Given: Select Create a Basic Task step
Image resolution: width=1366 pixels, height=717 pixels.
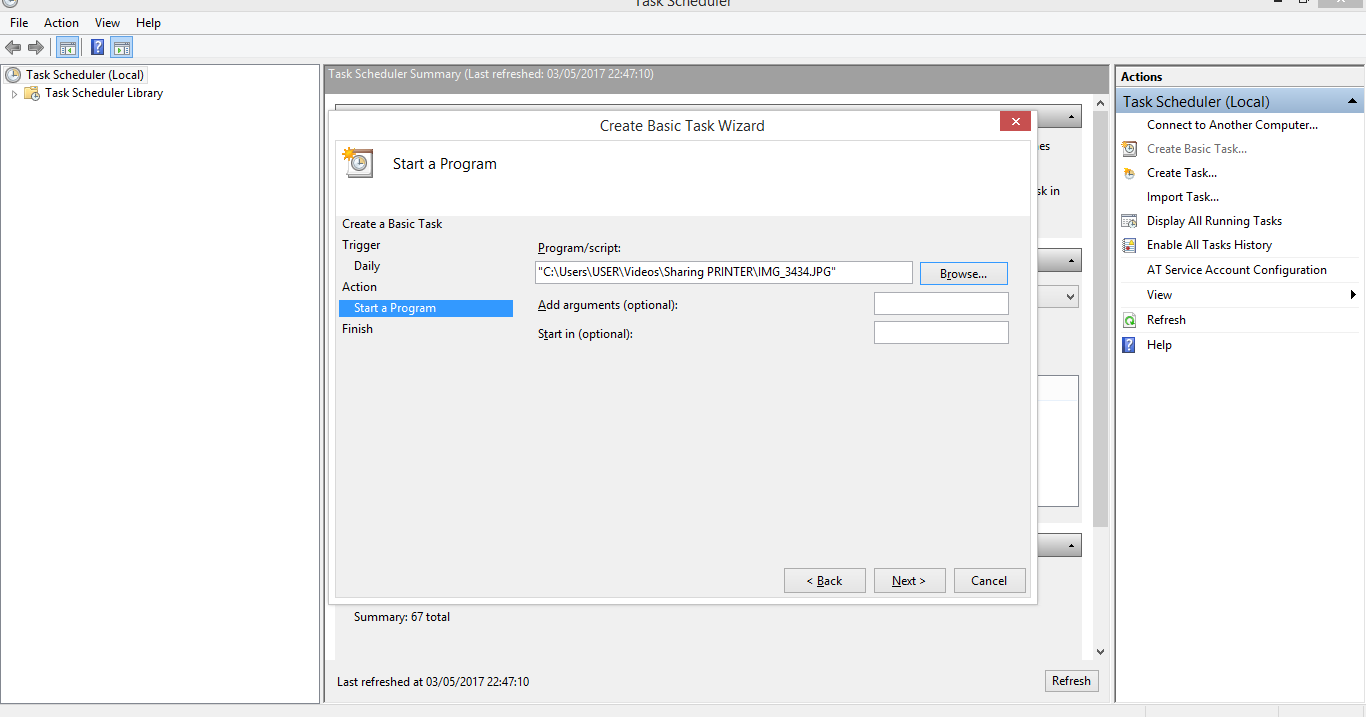Looking at the screenshot, I should [x=392, y=224].
